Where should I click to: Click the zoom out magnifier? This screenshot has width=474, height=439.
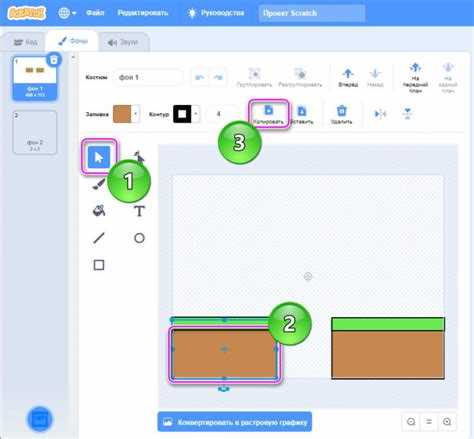[411, 422]
